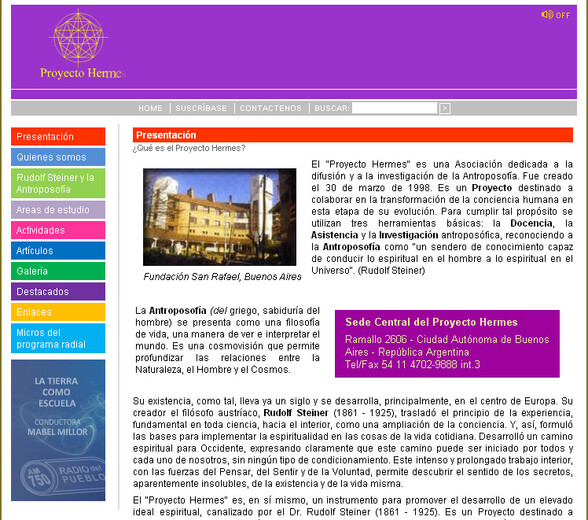Image resolution: width=588 pixels, height=520 pixels.
Task: Click the Fundación San Rafael building photo
Action: click(220, 217)
